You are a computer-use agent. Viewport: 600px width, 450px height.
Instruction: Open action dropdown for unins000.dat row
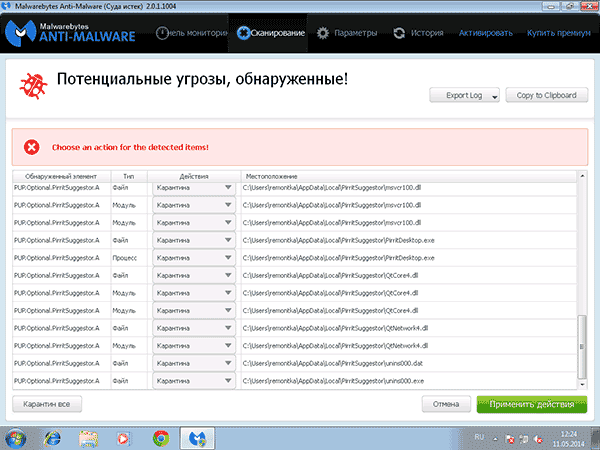tap(194, 364)
